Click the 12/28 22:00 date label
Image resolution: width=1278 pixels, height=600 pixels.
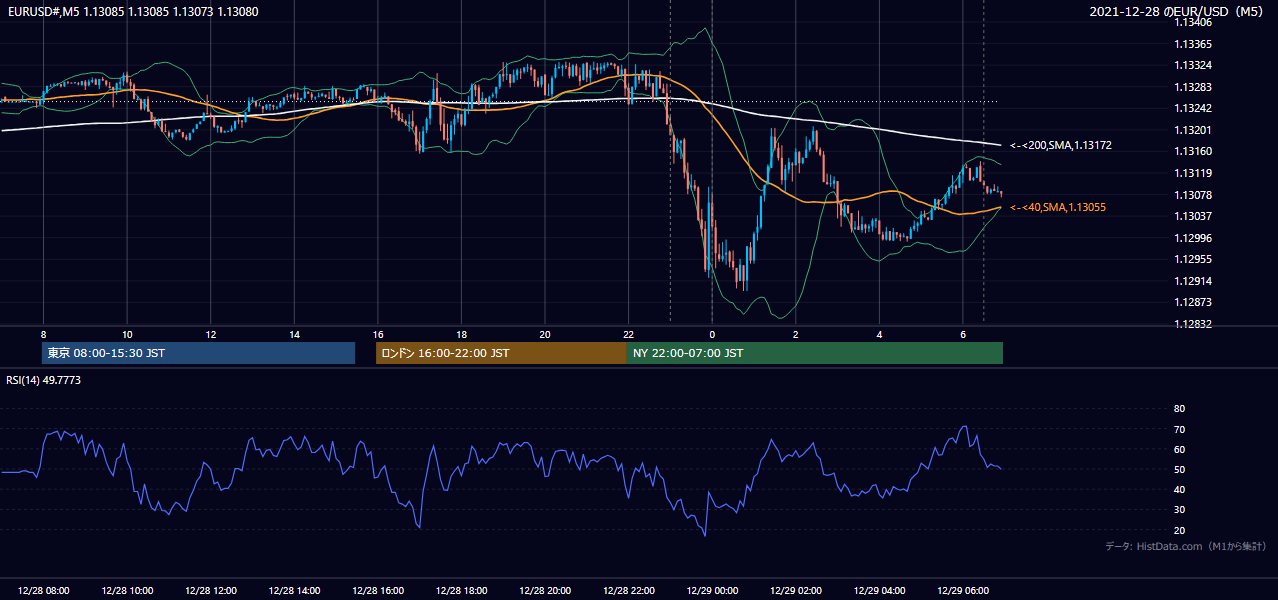(628, 591)
